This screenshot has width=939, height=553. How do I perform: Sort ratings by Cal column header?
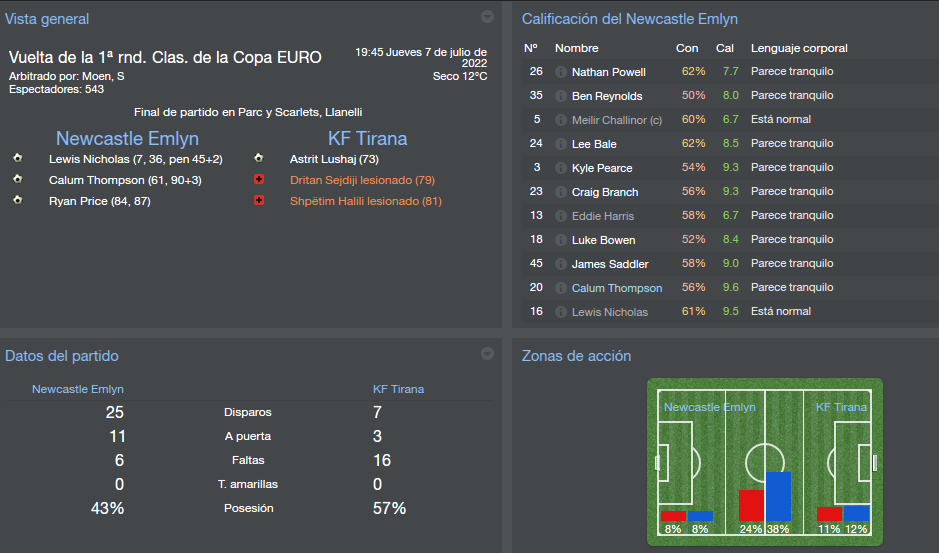click(x=725, y=48)
